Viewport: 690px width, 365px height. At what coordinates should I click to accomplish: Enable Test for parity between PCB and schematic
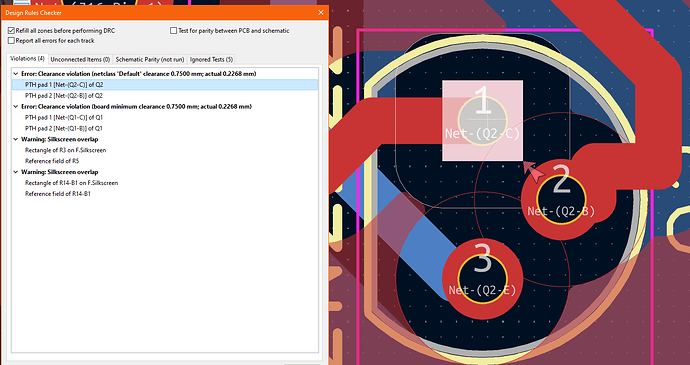173,31
